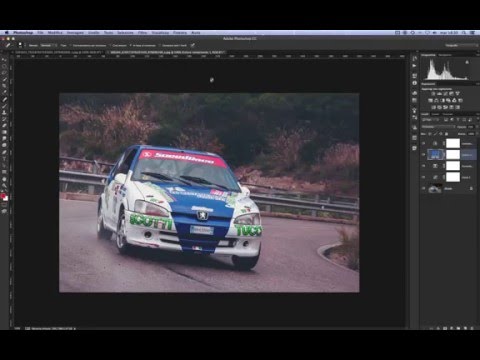Select the Spot Healing Brush tool in toolbox
Screen dimensions: 480x360
[4, 99]
